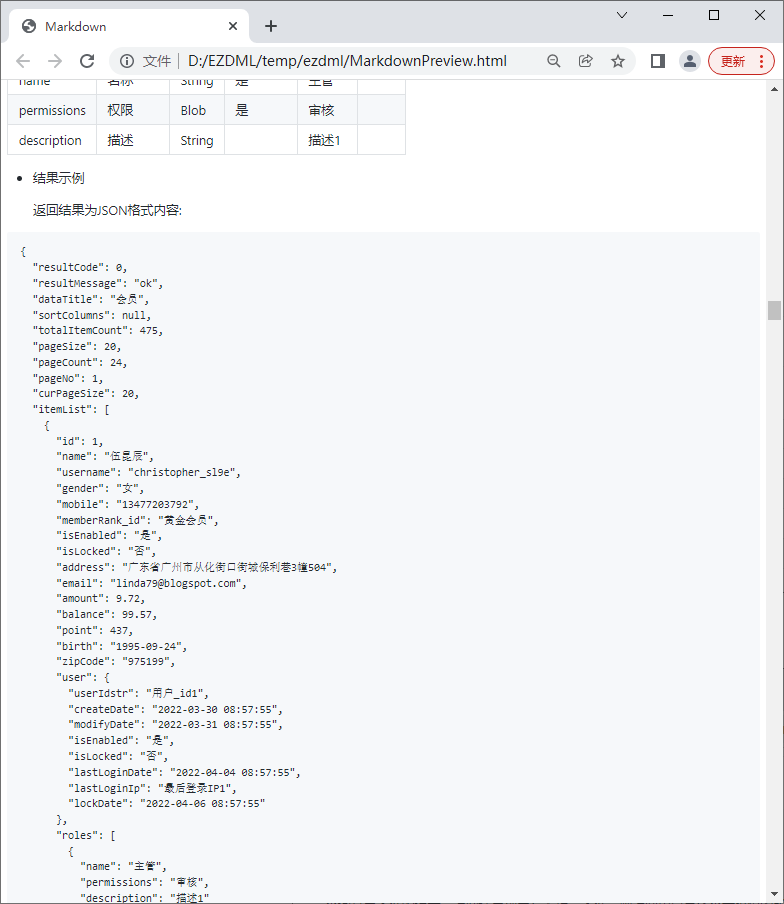Screen dimensions: 784x904
Task: Toggle the browser side panel icon
Action: pos(658,61)
